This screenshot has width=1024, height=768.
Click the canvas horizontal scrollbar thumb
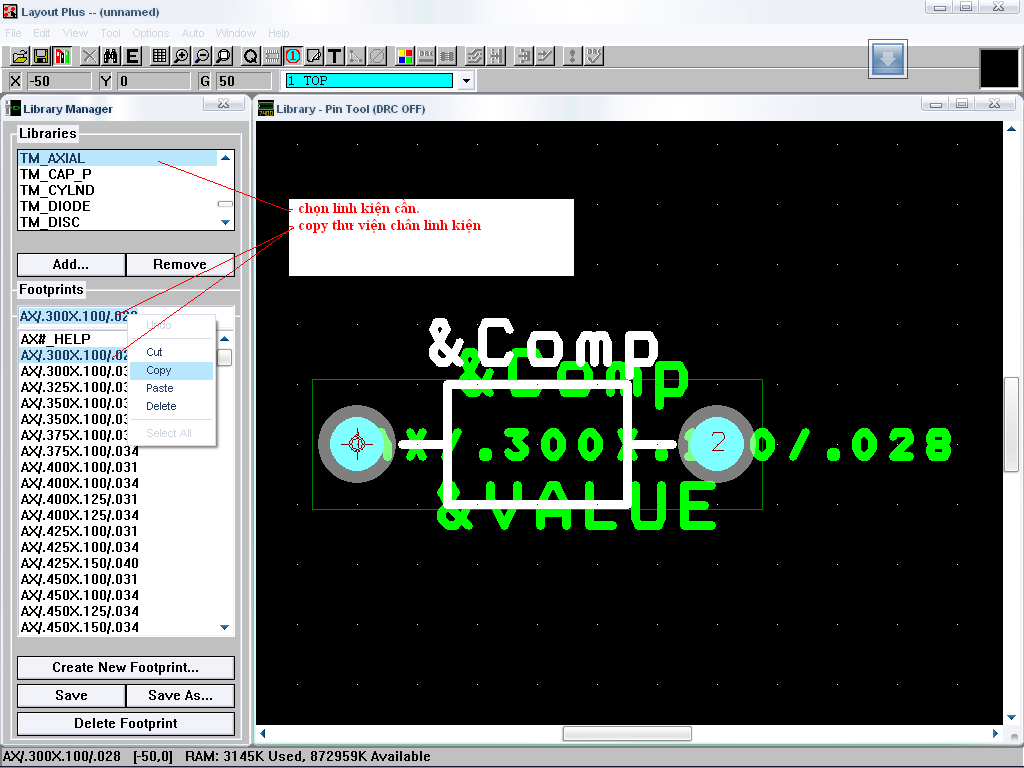[627, 734]
